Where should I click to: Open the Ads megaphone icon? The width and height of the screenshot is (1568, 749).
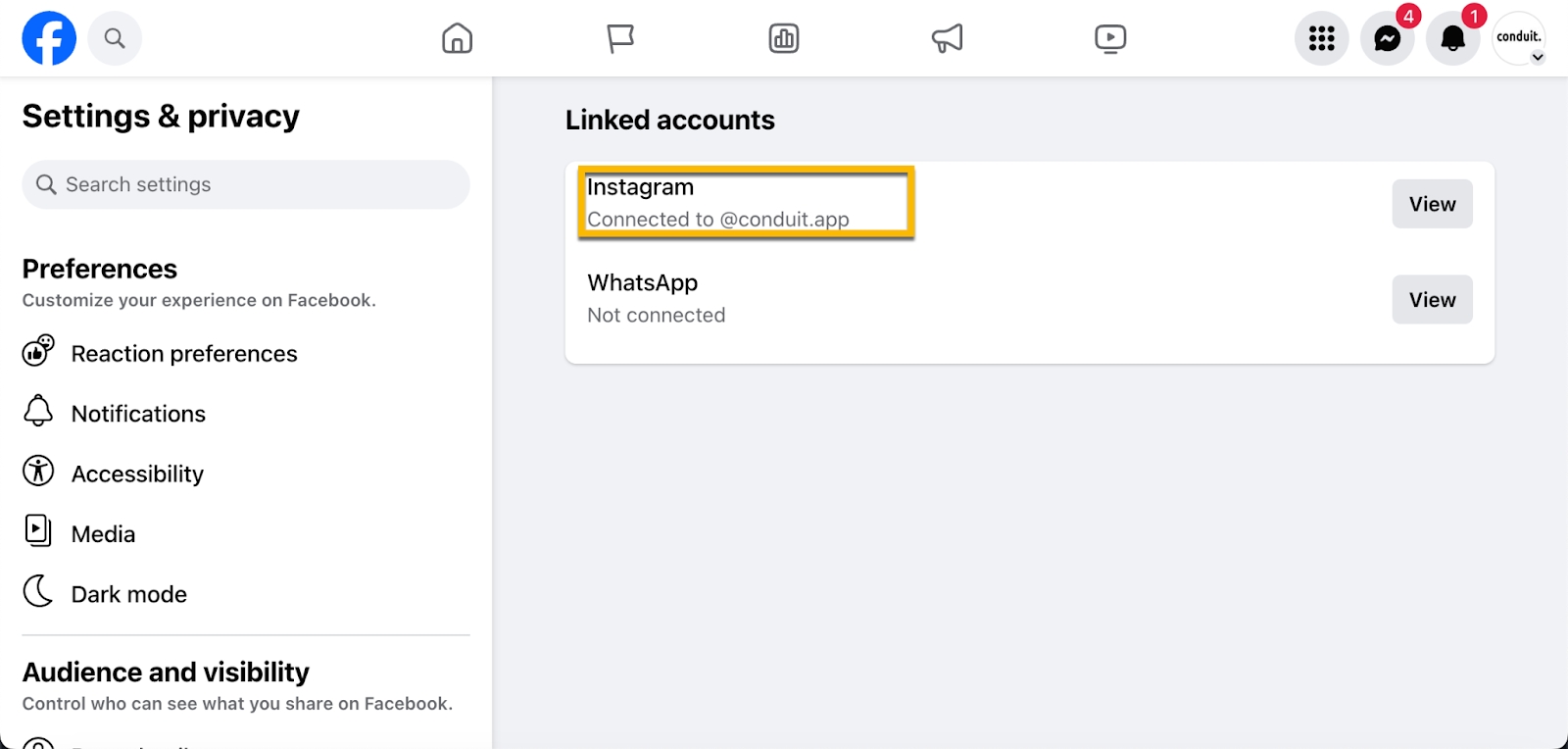947,38
